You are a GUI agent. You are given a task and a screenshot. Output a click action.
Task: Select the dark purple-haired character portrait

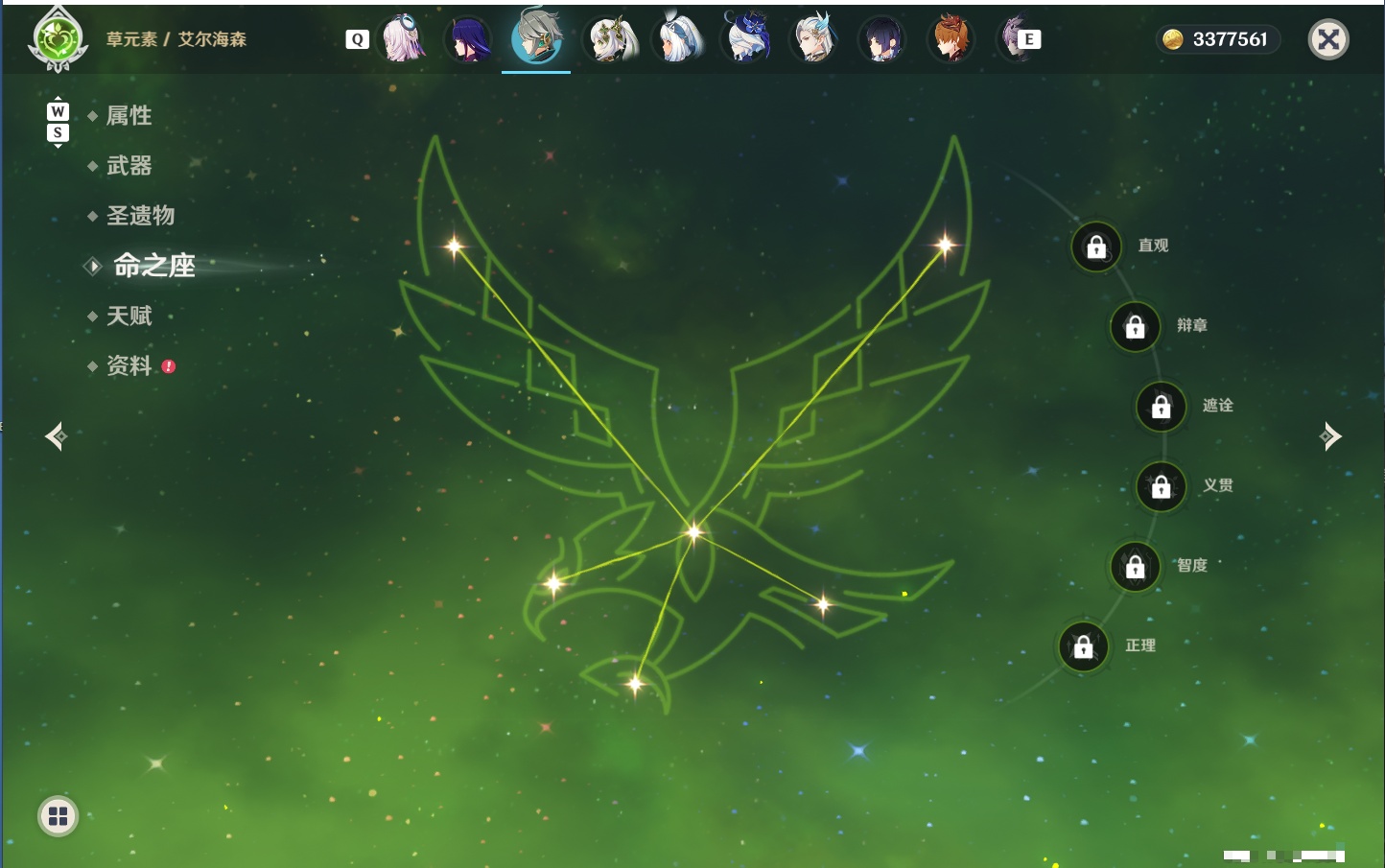click(x=469, y=39)
